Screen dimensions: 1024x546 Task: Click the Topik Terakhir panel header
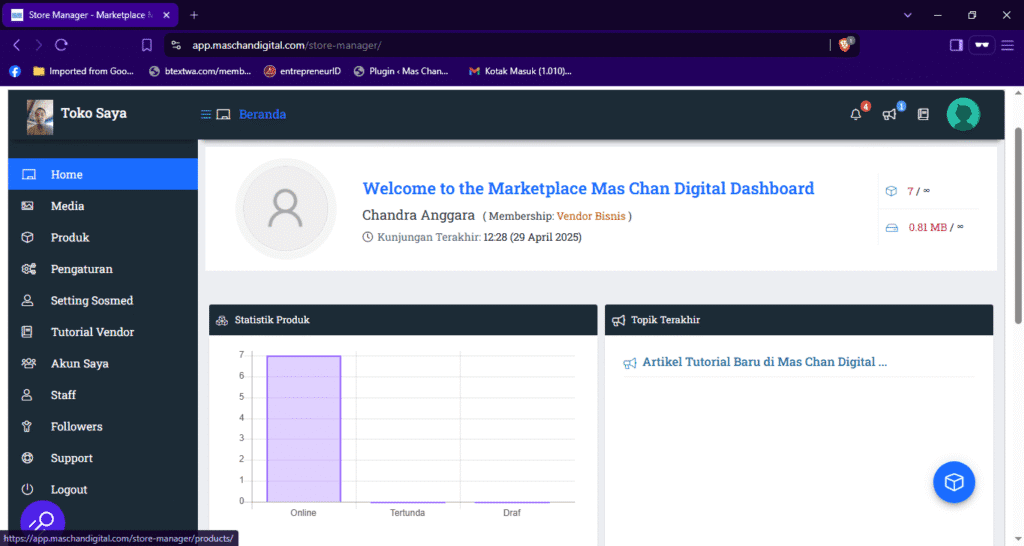coord(799,320)
